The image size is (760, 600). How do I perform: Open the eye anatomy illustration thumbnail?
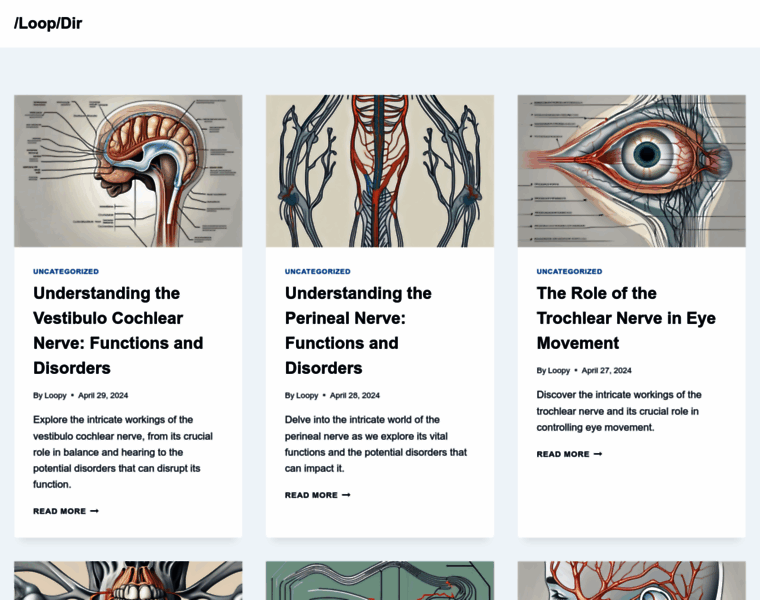coord(632,171)
